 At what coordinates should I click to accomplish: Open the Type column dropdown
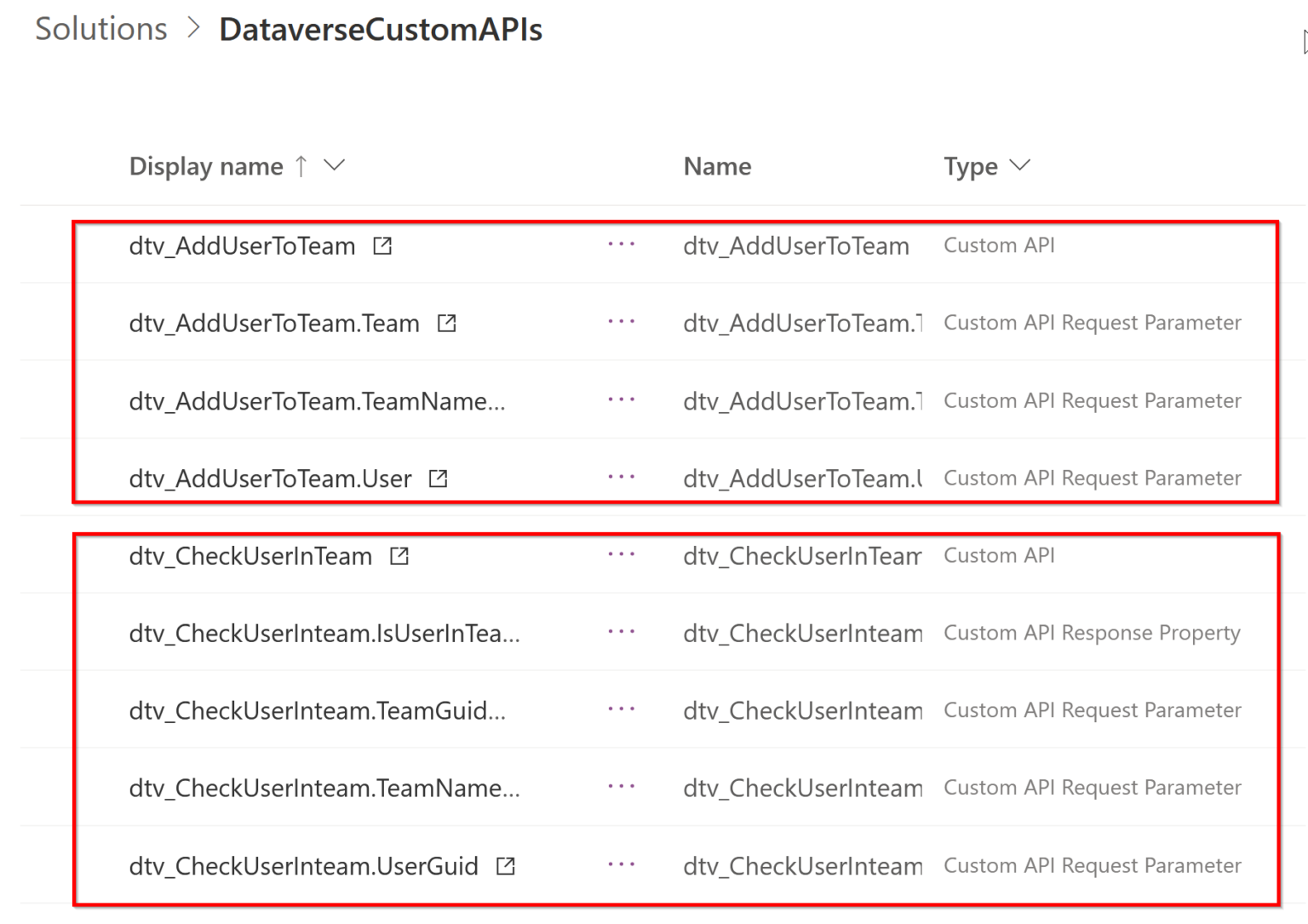click(x=1021, y=166)
